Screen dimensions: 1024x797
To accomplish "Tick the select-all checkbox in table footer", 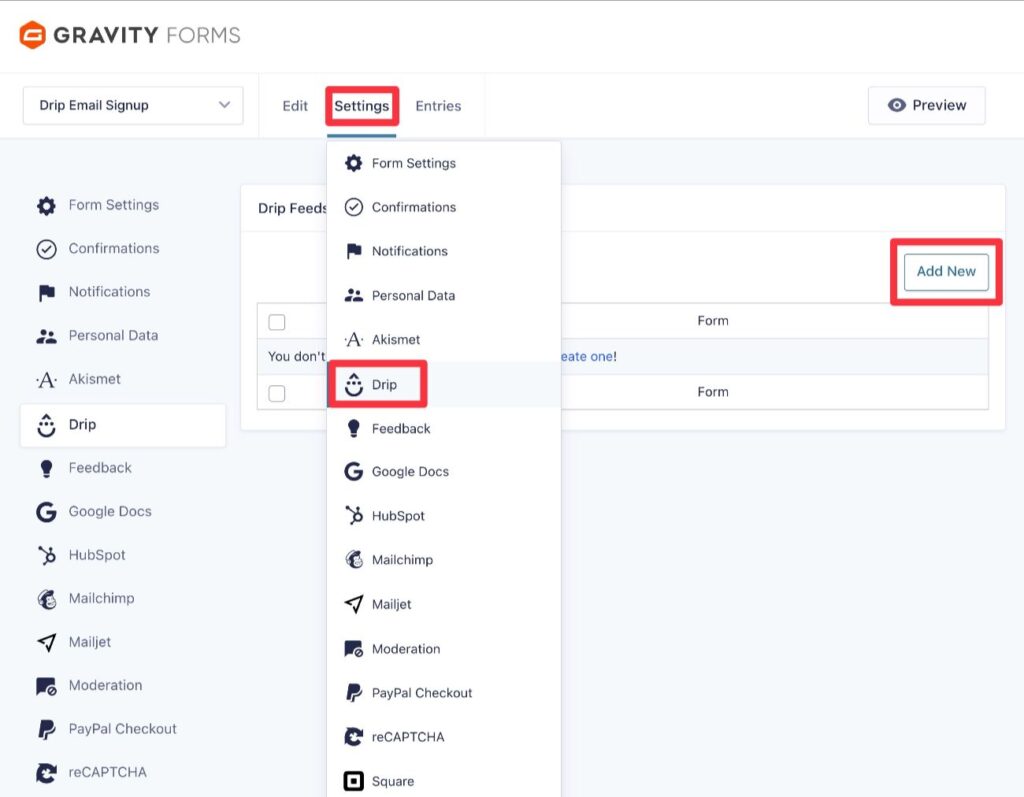I will pyautogui.click(x=277, y=393).
